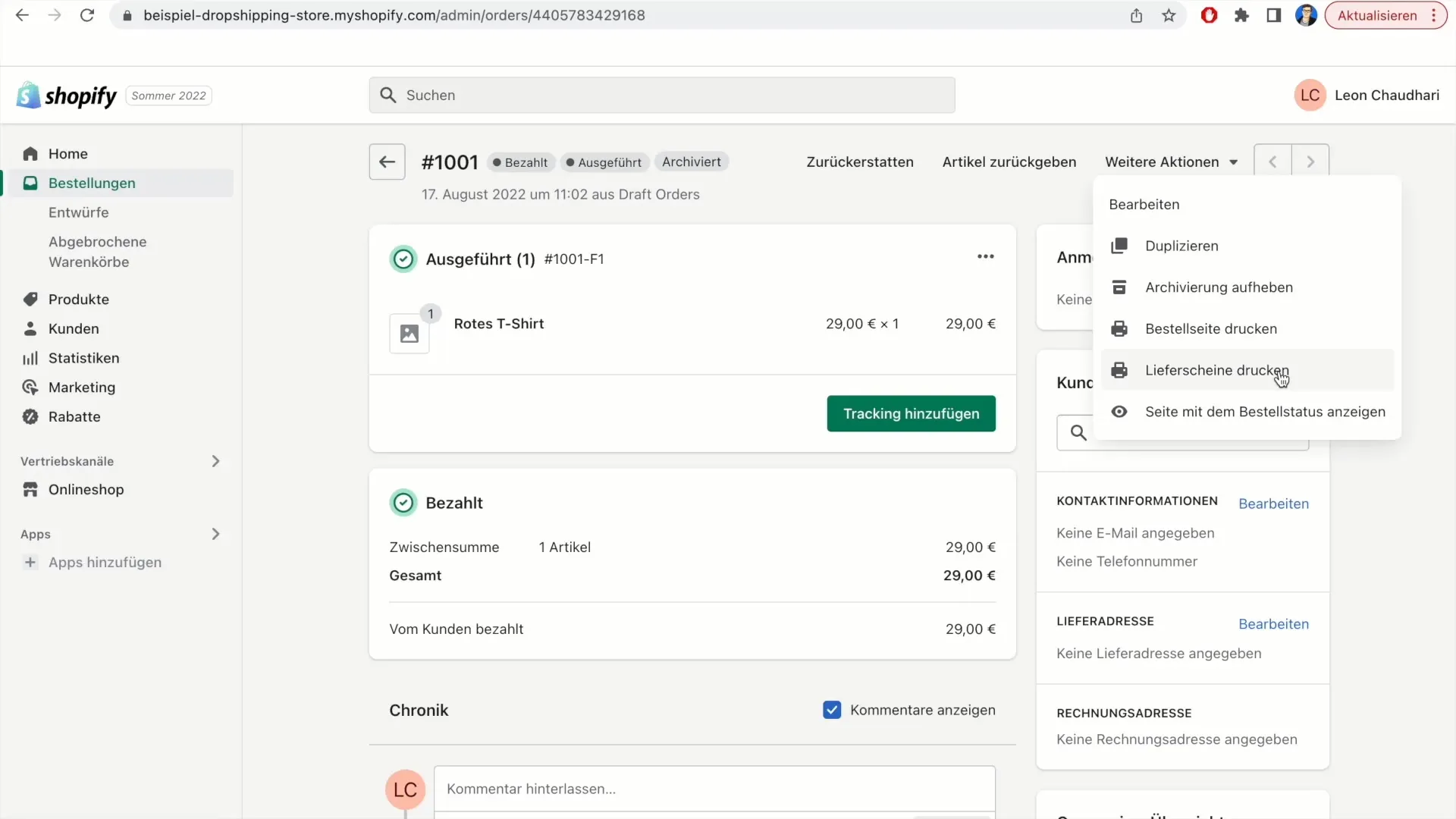Screen dimensions: 1456x819
Task: Toggle the Bezahlt status indicator
Action: 521,162
